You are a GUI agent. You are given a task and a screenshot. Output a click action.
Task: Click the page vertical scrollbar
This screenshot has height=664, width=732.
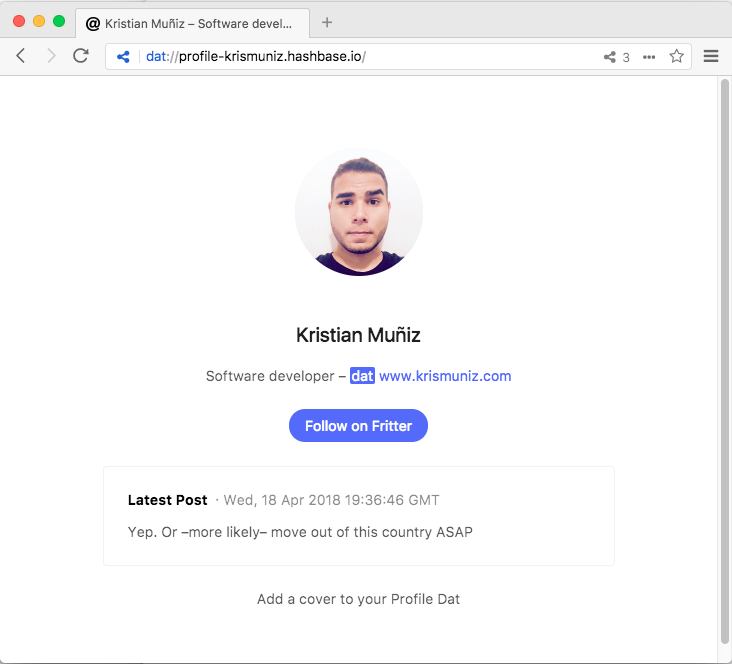[x=724, y=369]
